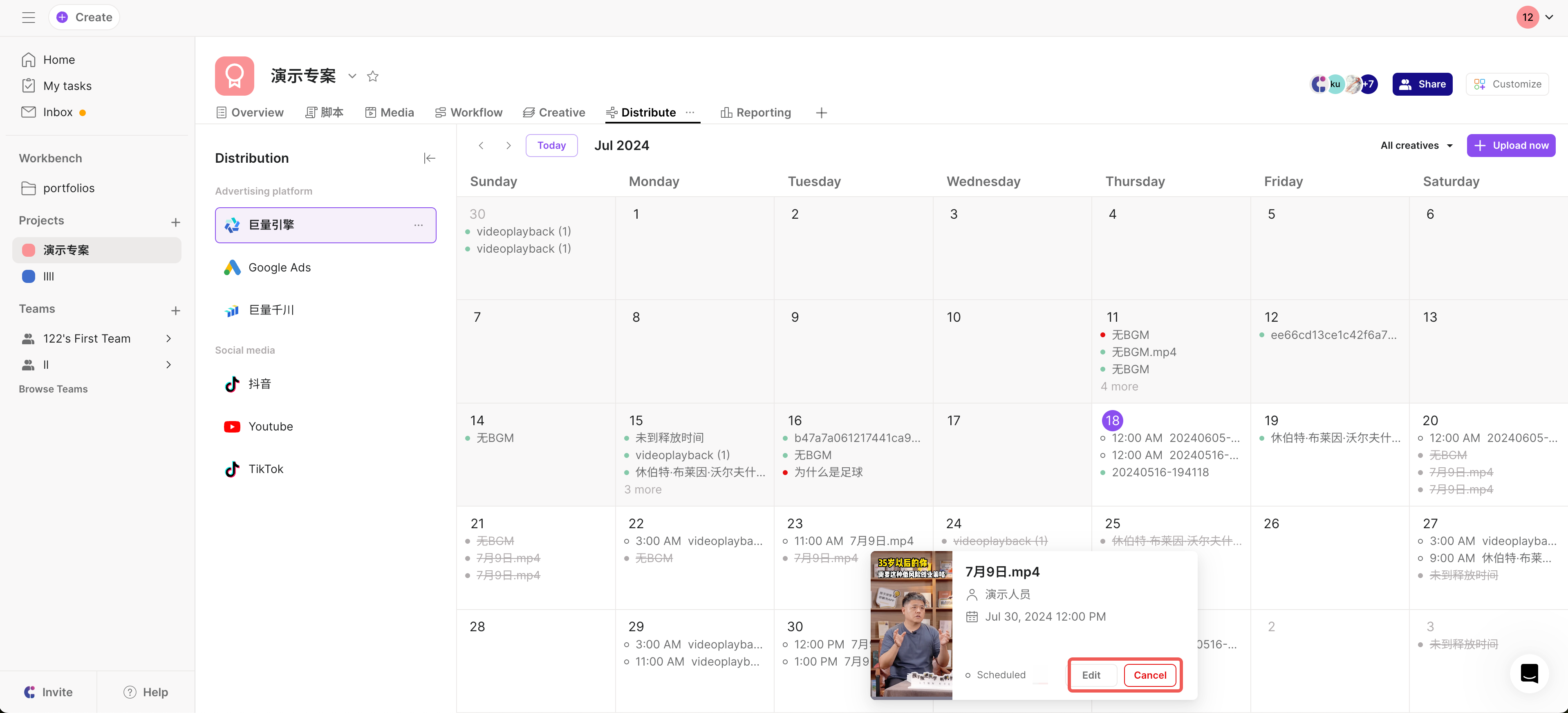Select the Google Ads platform

click(280, 267)
